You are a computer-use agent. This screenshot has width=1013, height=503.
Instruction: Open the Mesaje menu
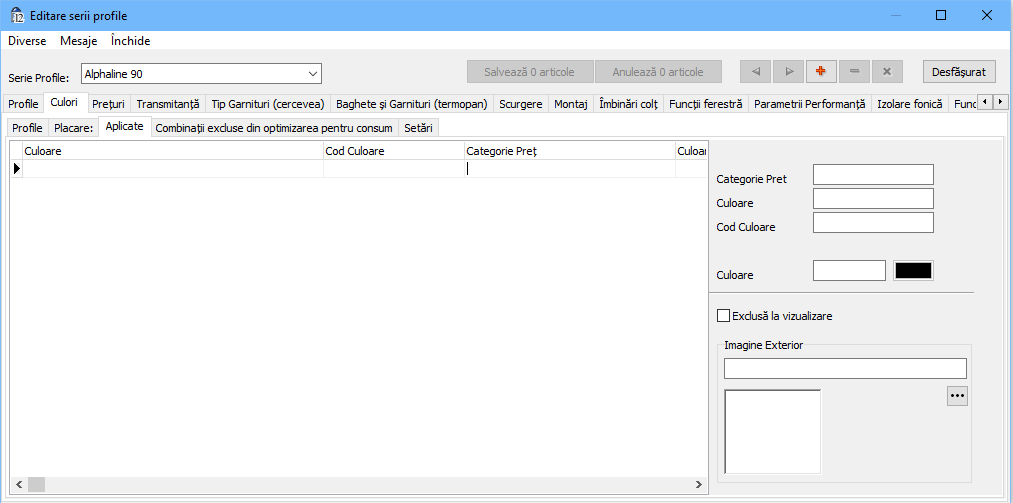click(x=78, y=41)
